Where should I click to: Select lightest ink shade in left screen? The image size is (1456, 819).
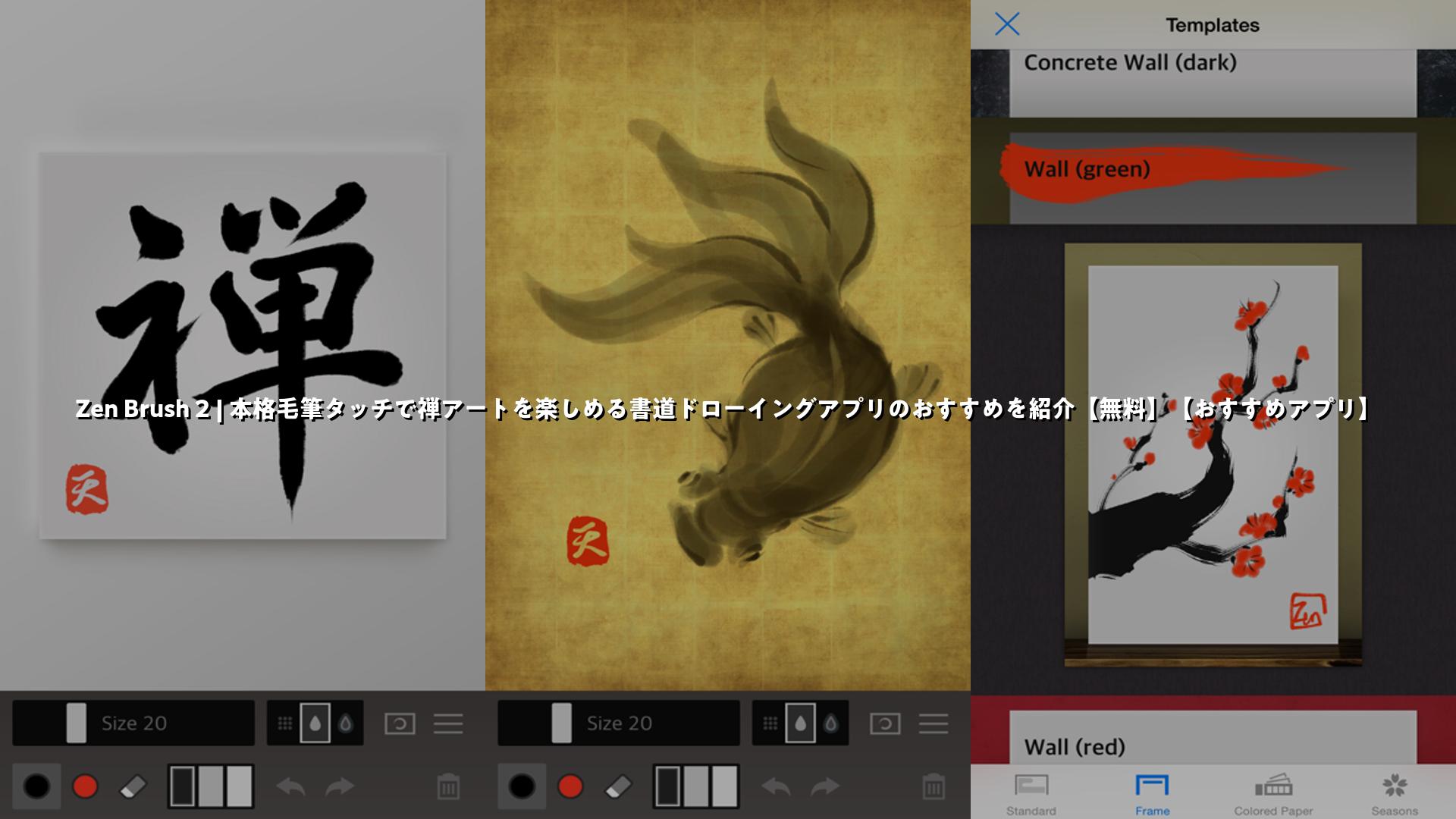click(240, 786)
